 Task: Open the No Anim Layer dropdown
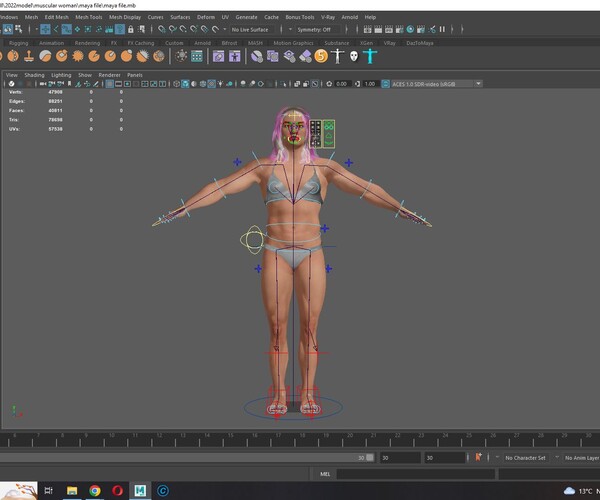pyautogui.click(x=582, y=458)
